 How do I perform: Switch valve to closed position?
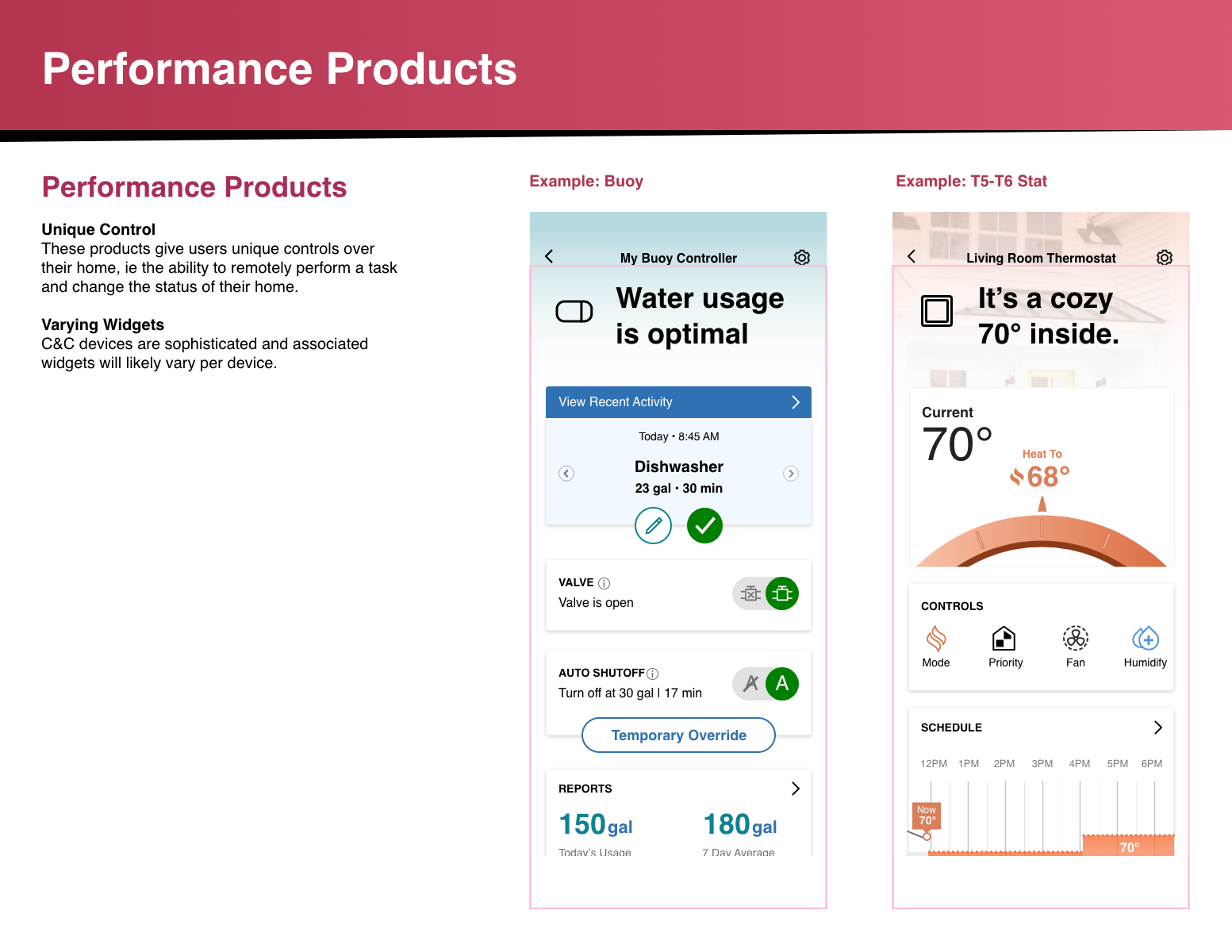pos(750,593)
